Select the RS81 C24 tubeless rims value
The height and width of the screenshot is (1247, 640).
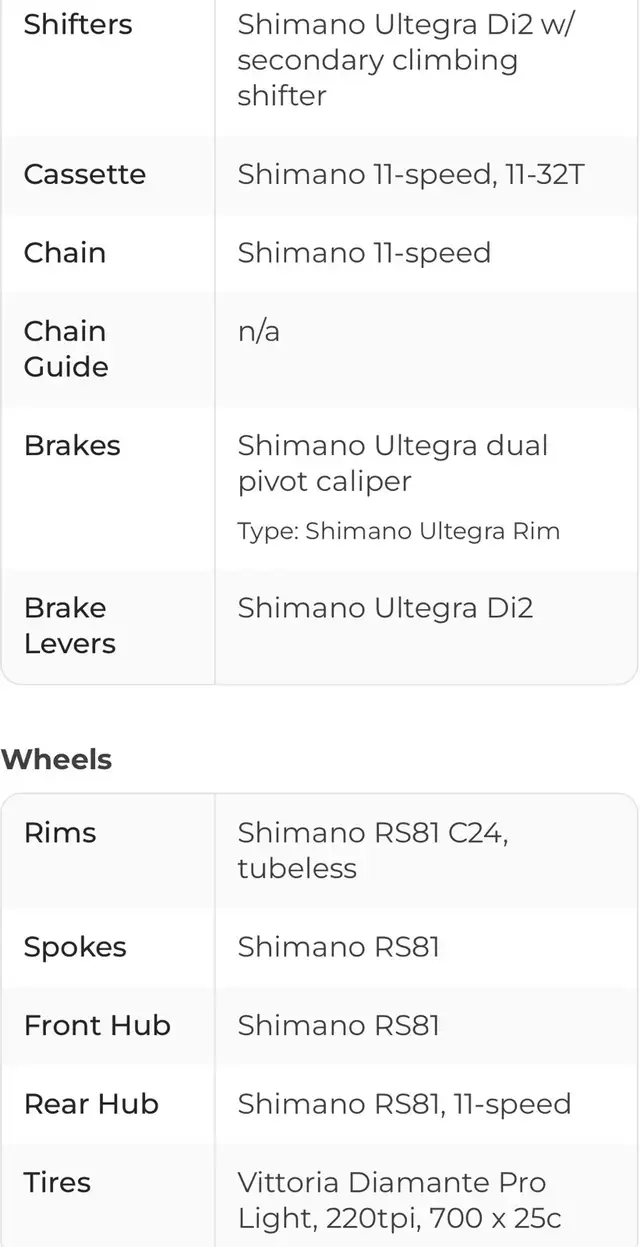[x=372, y=850]
